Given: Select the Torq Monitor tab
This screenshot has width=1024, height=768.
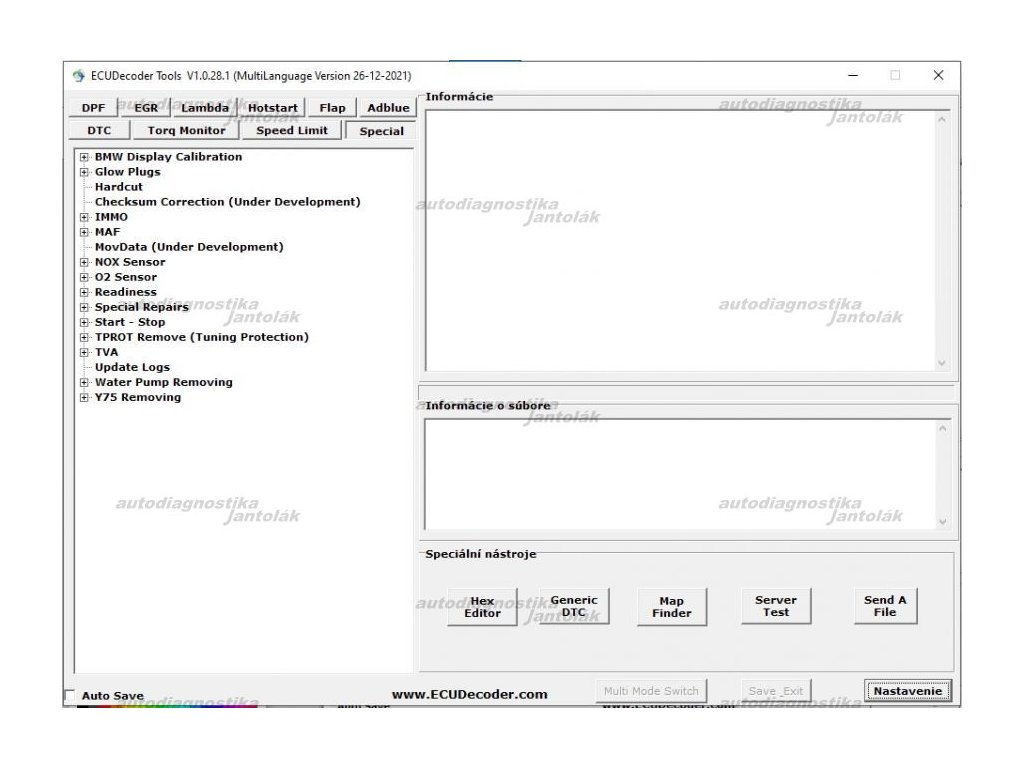Looking at the screenshot, I should (186, 130).
